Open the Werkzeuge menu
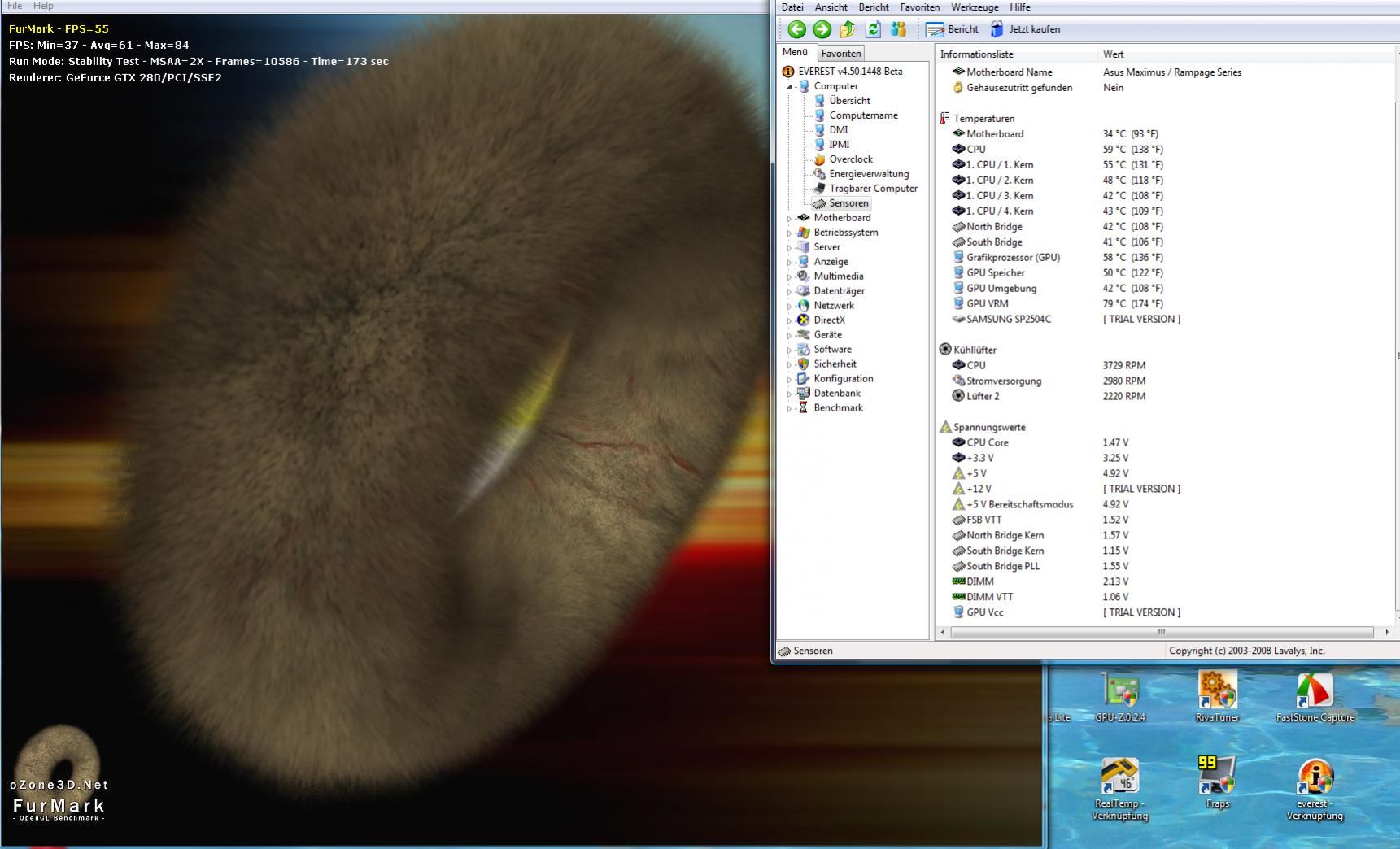Image resolution: width=1400 pixels, height=849 pixels. 975,7
